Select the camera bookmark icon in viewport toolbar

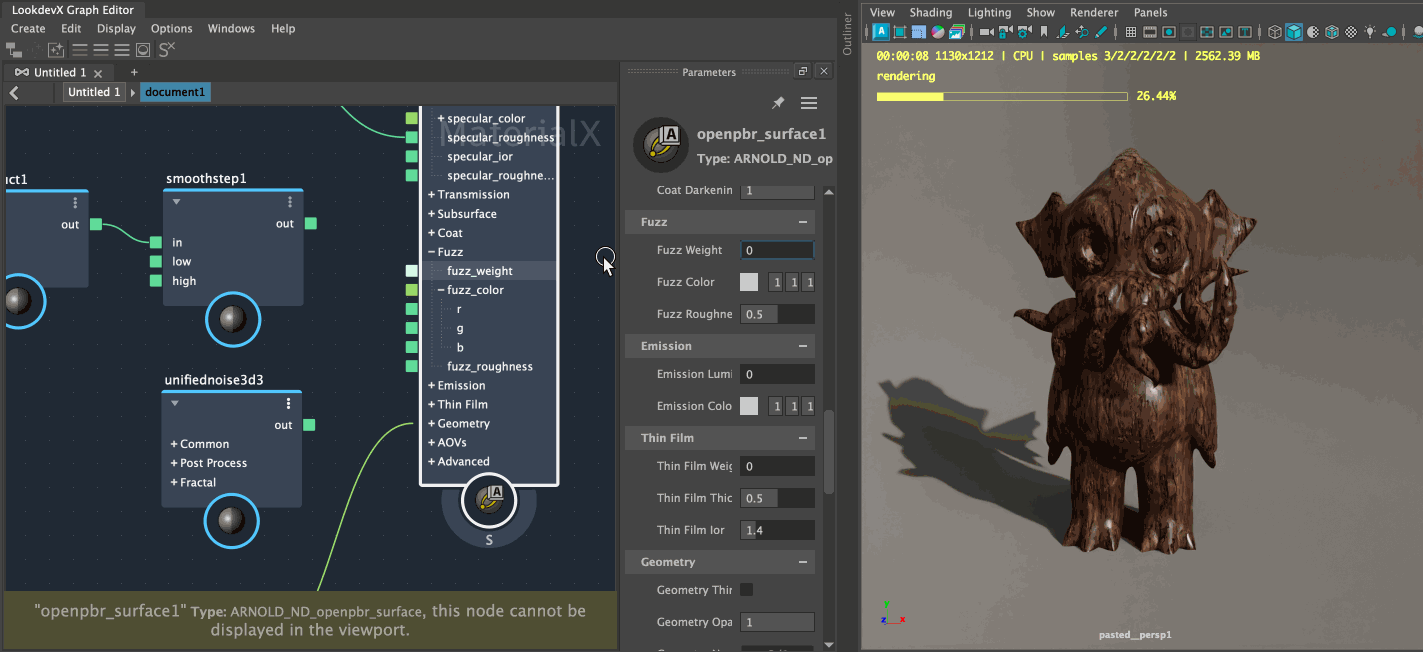pos(1043,31)
